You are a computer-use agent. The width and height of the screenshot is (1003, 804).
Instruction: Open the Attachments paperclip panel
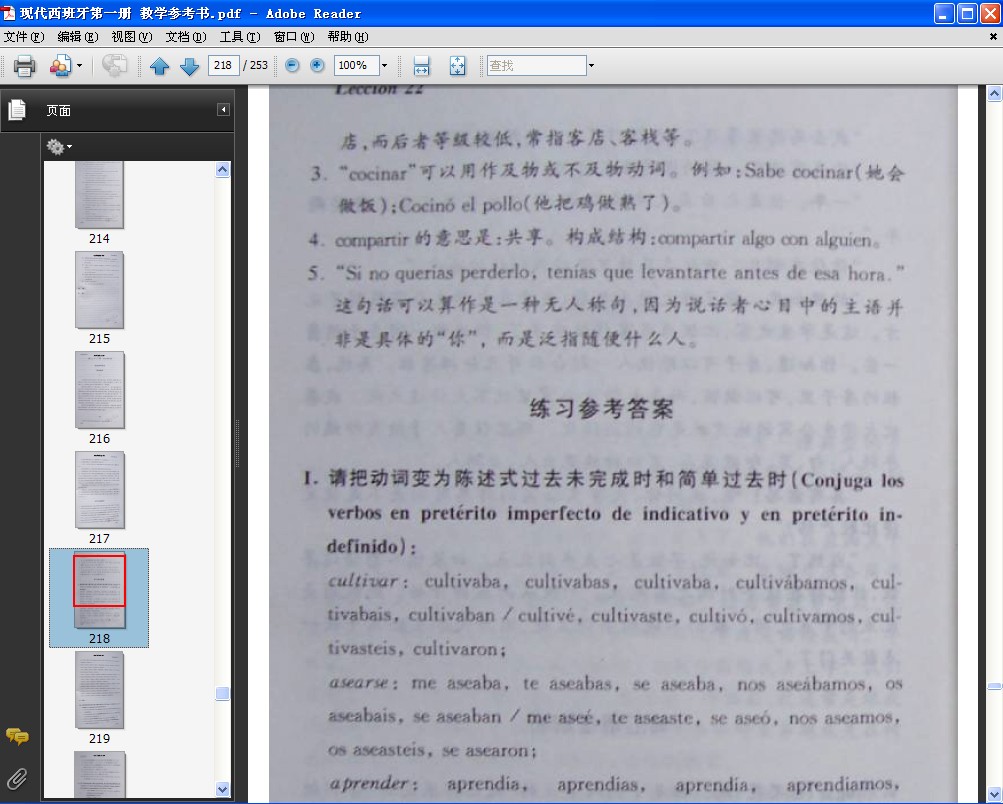pos(17,778)
